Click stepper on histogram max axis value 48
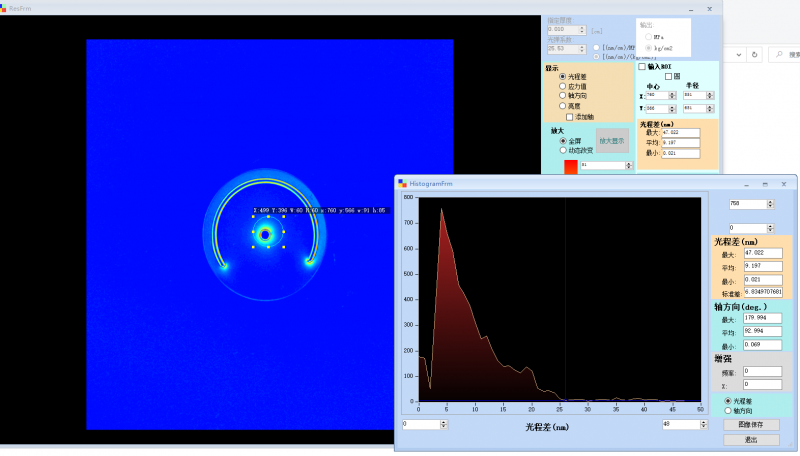 pos(702,424)
